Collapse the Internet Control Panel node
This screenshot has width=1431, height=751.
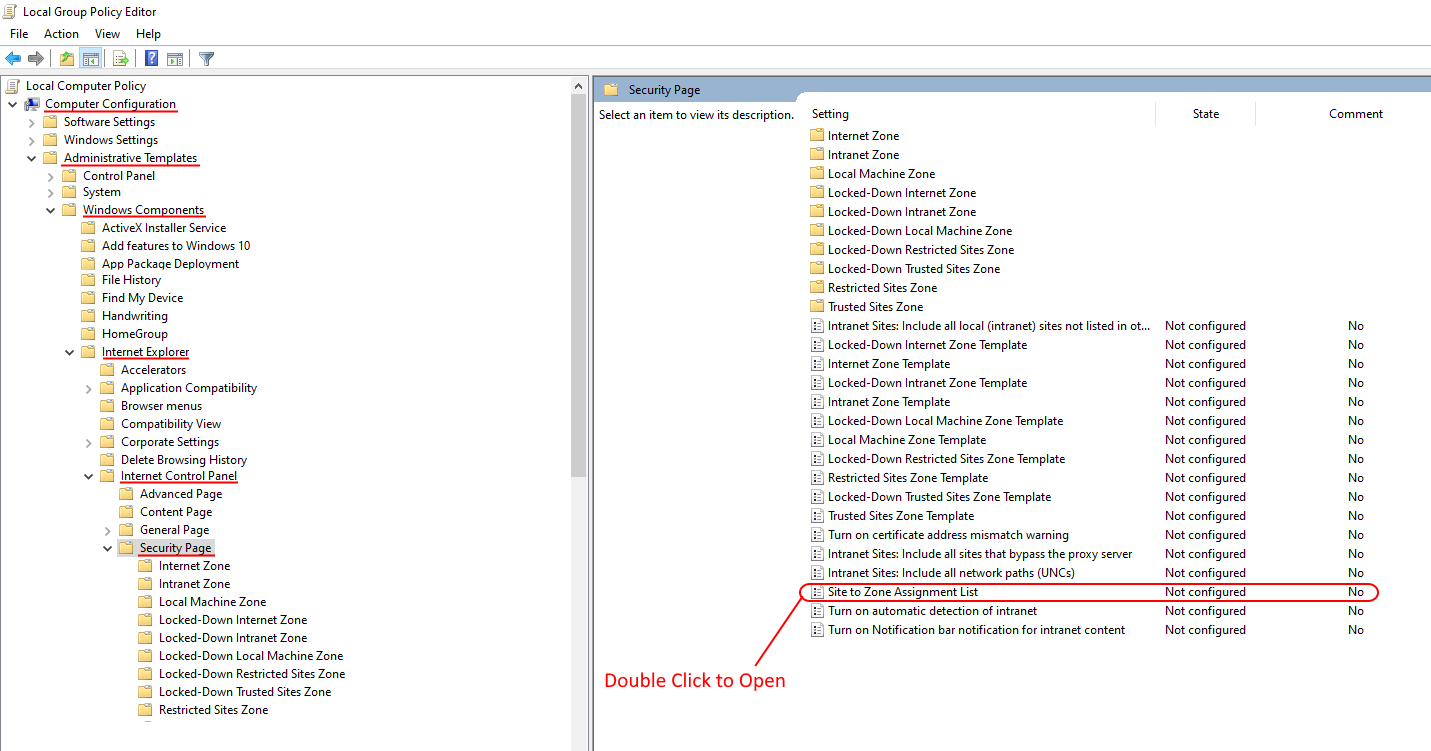pyautogui.click(x=89, y=476)
